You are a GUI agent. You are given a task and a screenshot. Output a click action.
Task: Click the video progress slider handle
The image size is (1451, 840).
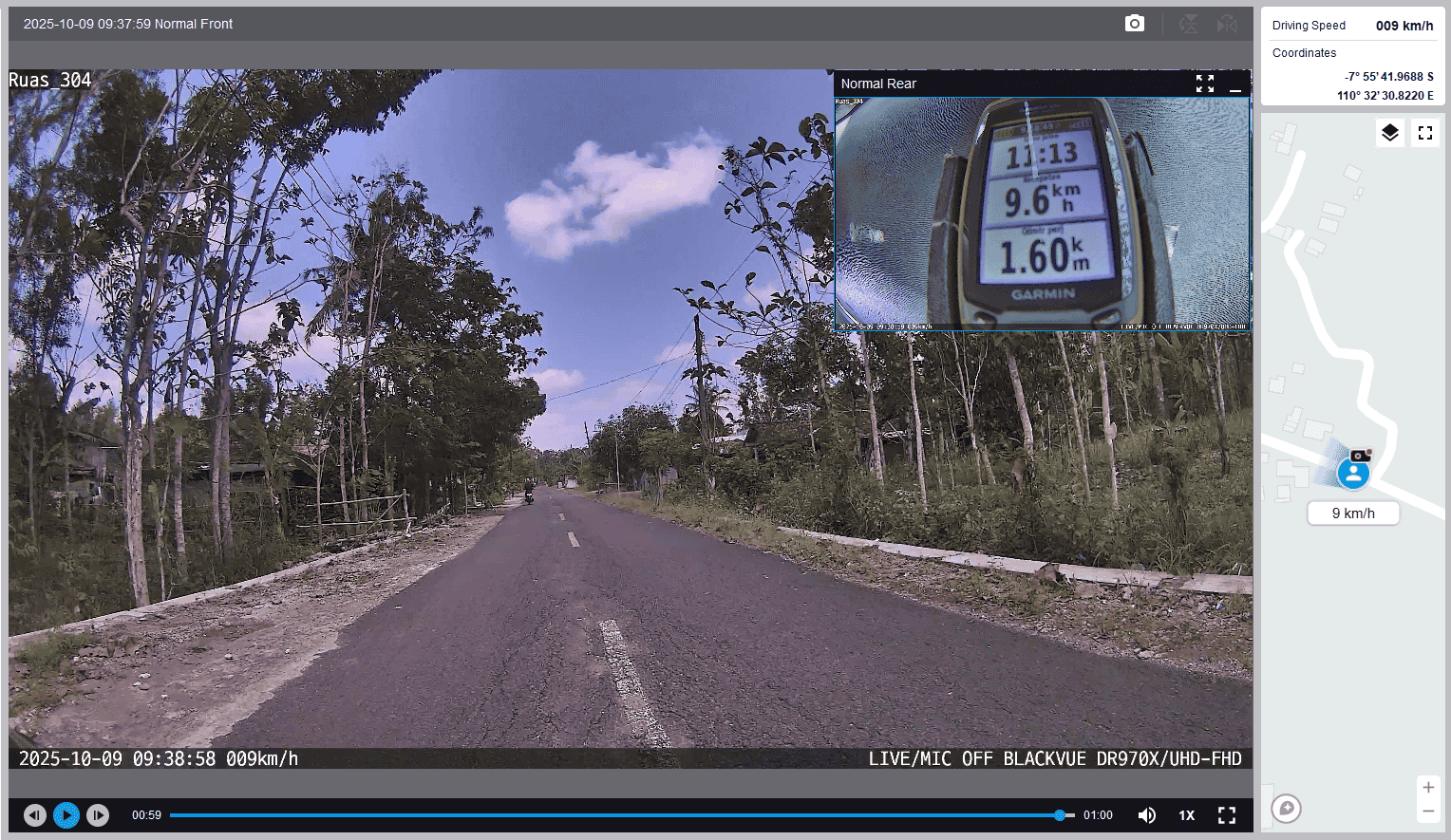[1060, 815]
